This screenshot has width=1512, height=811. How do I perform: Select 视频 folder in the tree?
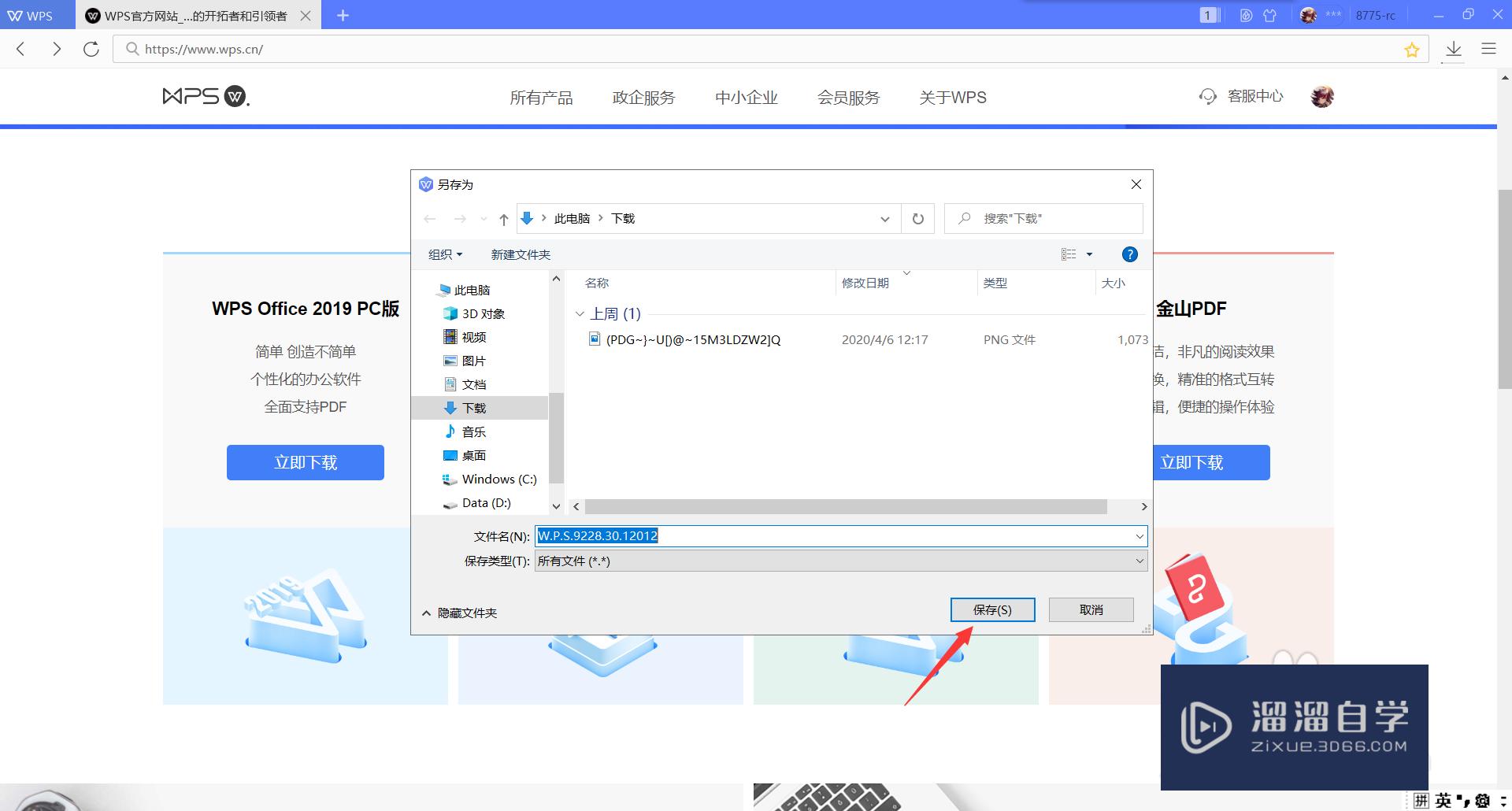tap(473, 337)
